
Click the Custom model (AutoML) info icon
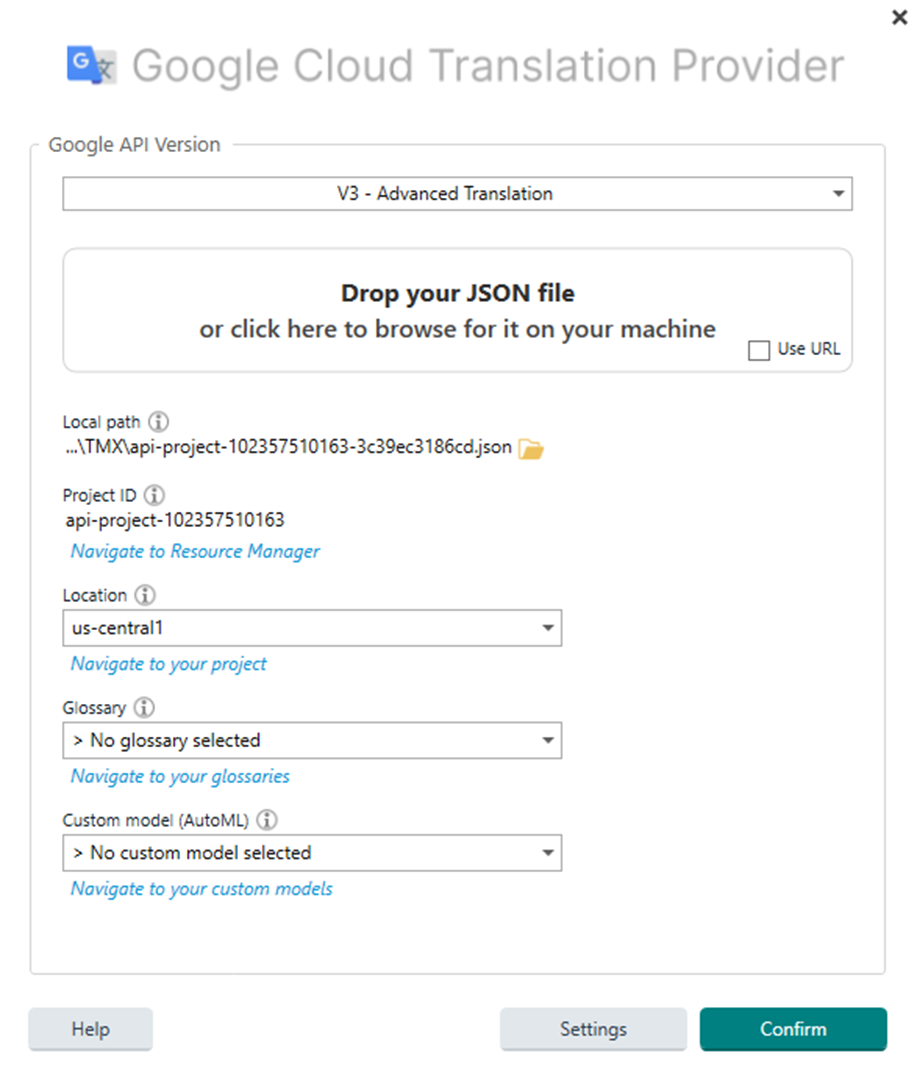(267, 820)
